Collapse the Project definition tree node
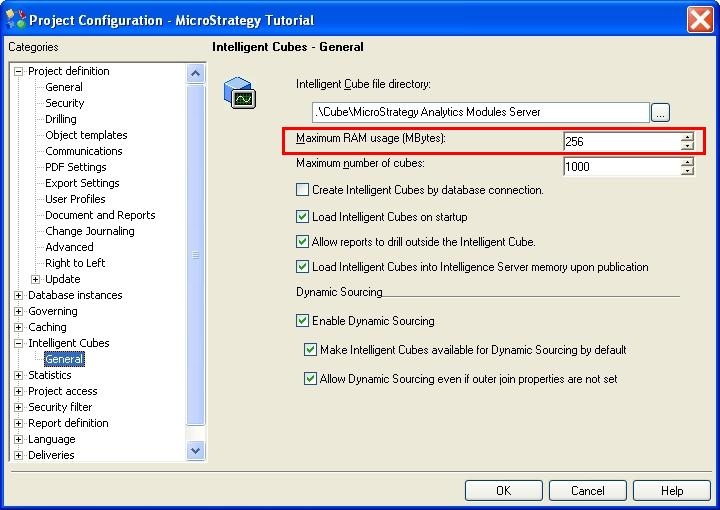Screen dimensions: 720x510 pos(18,71)
